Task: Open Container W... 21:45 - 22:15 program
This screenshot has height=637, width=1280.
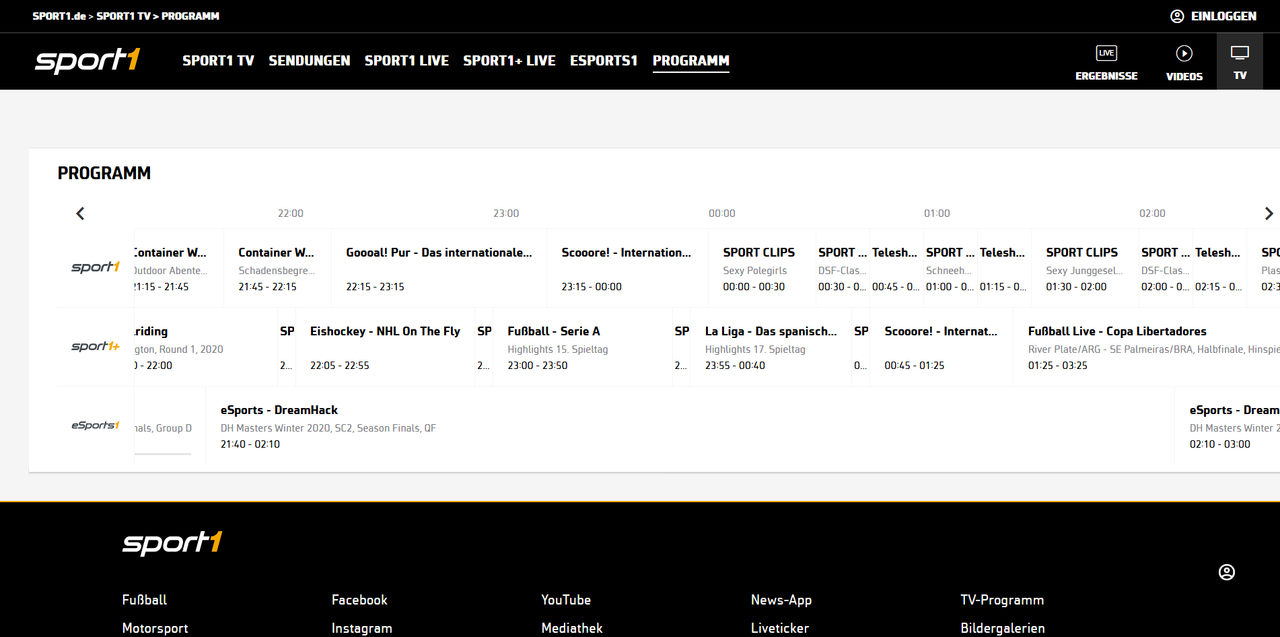Action: click(x=278, y=269)
